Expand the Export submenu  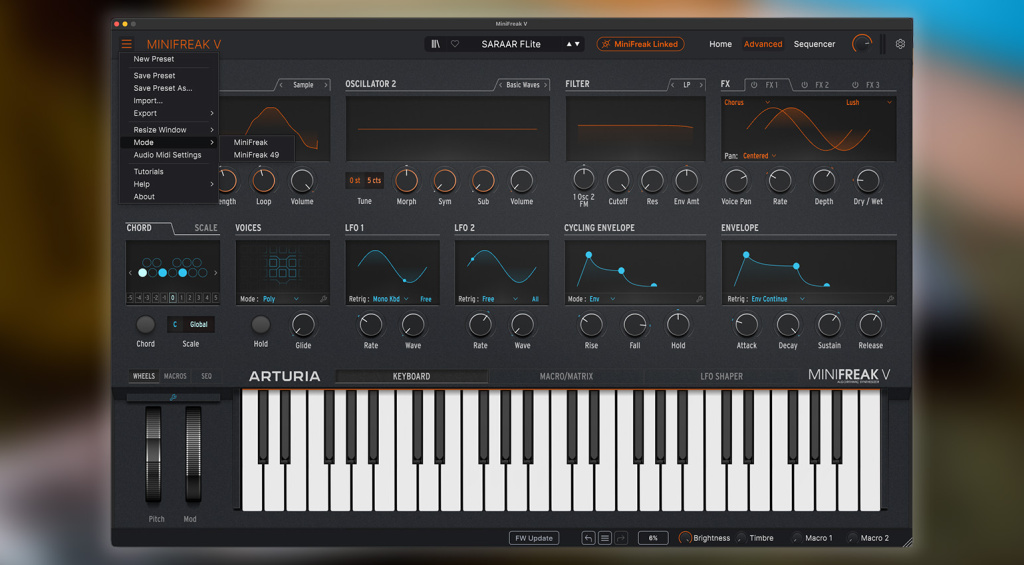(170, 113)
